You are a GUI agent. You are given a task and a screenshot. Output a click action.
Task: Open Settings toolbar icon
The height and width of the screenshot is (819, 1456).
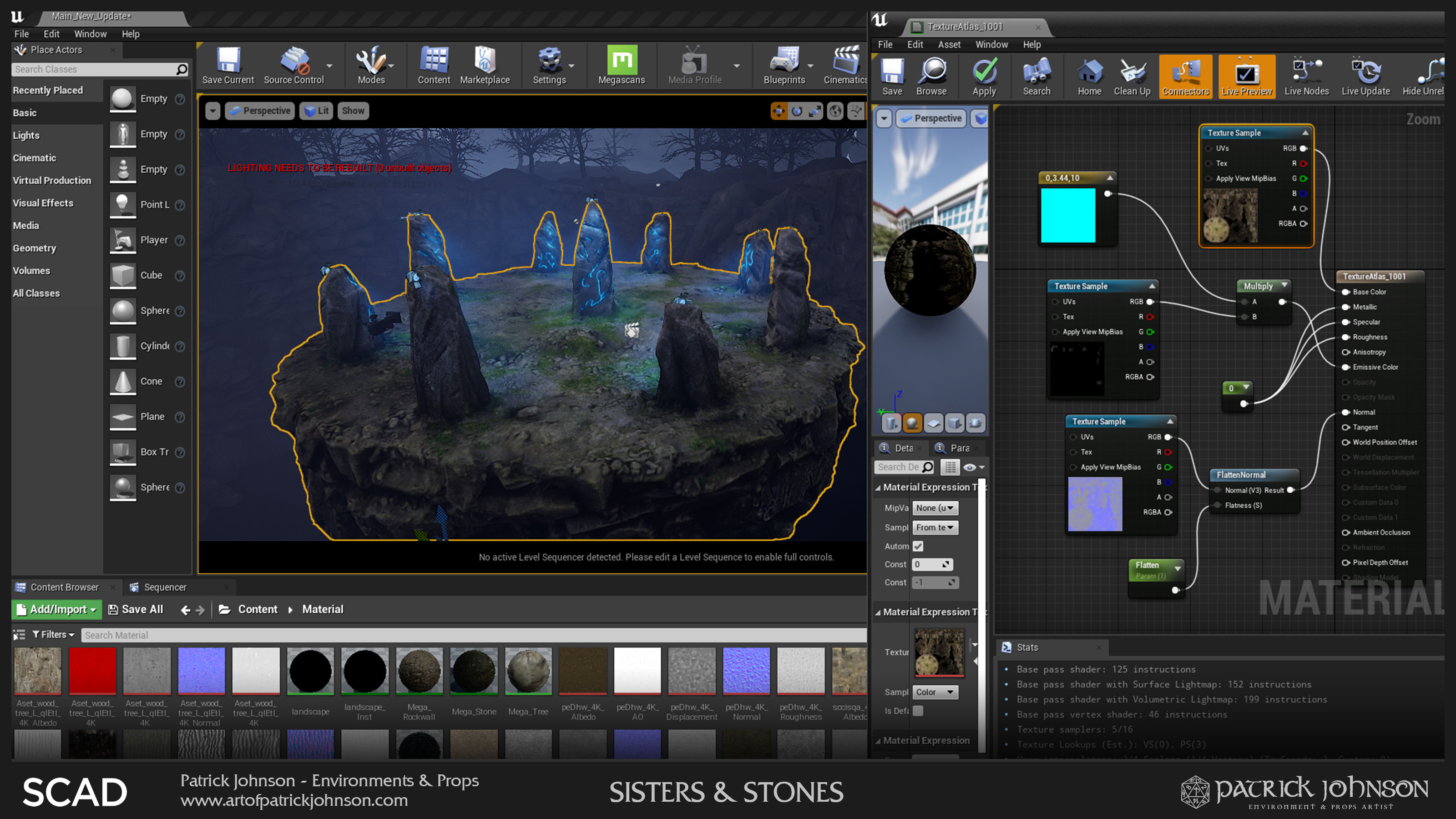(549, 65)
